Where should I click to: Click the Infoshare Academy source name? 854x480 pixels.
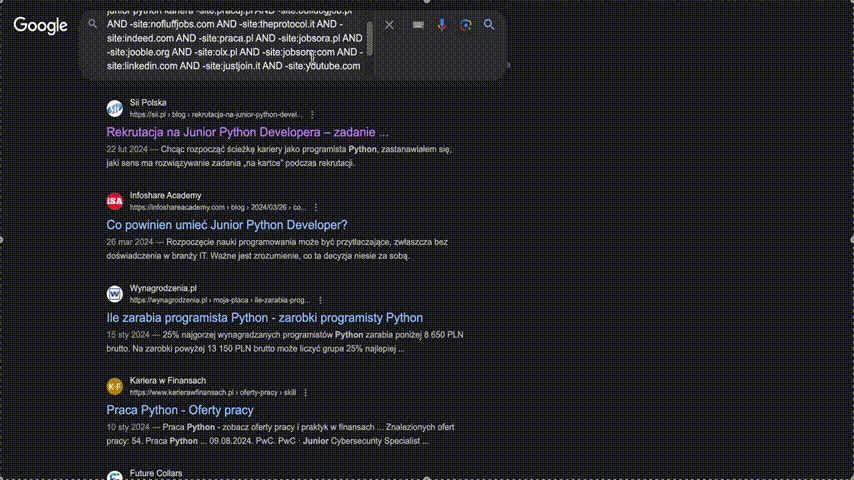pyautogui.click(x=166, y=195)
